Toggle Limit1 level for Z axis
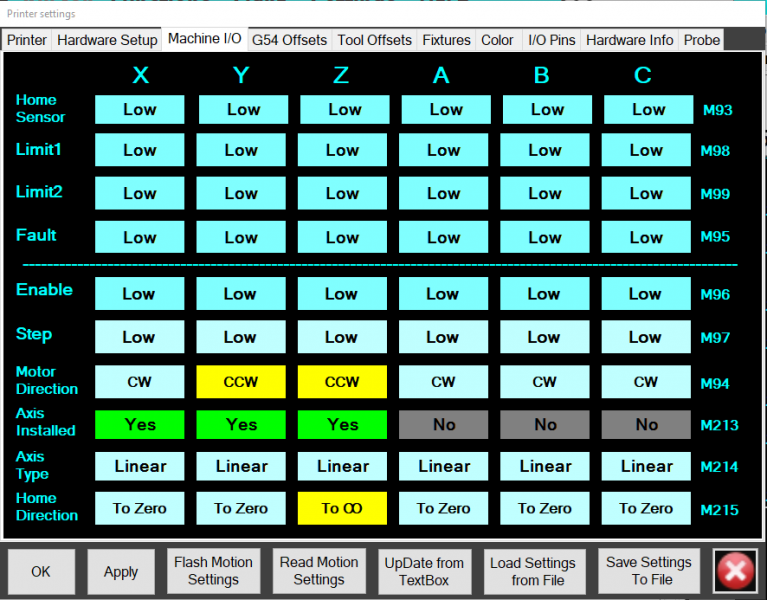Screen dimensions: 767x600 (342, 150)
